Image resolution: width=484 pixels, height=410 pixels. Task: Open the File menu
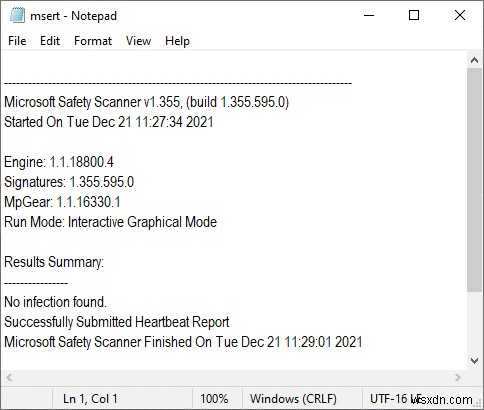click(17, 41)
